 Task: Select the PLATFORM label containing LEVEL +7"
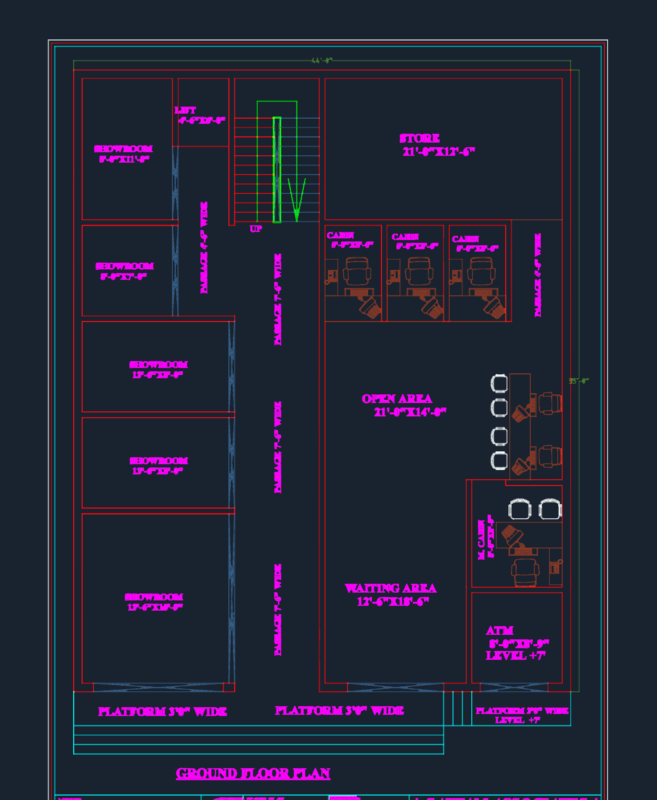point(522,715)
